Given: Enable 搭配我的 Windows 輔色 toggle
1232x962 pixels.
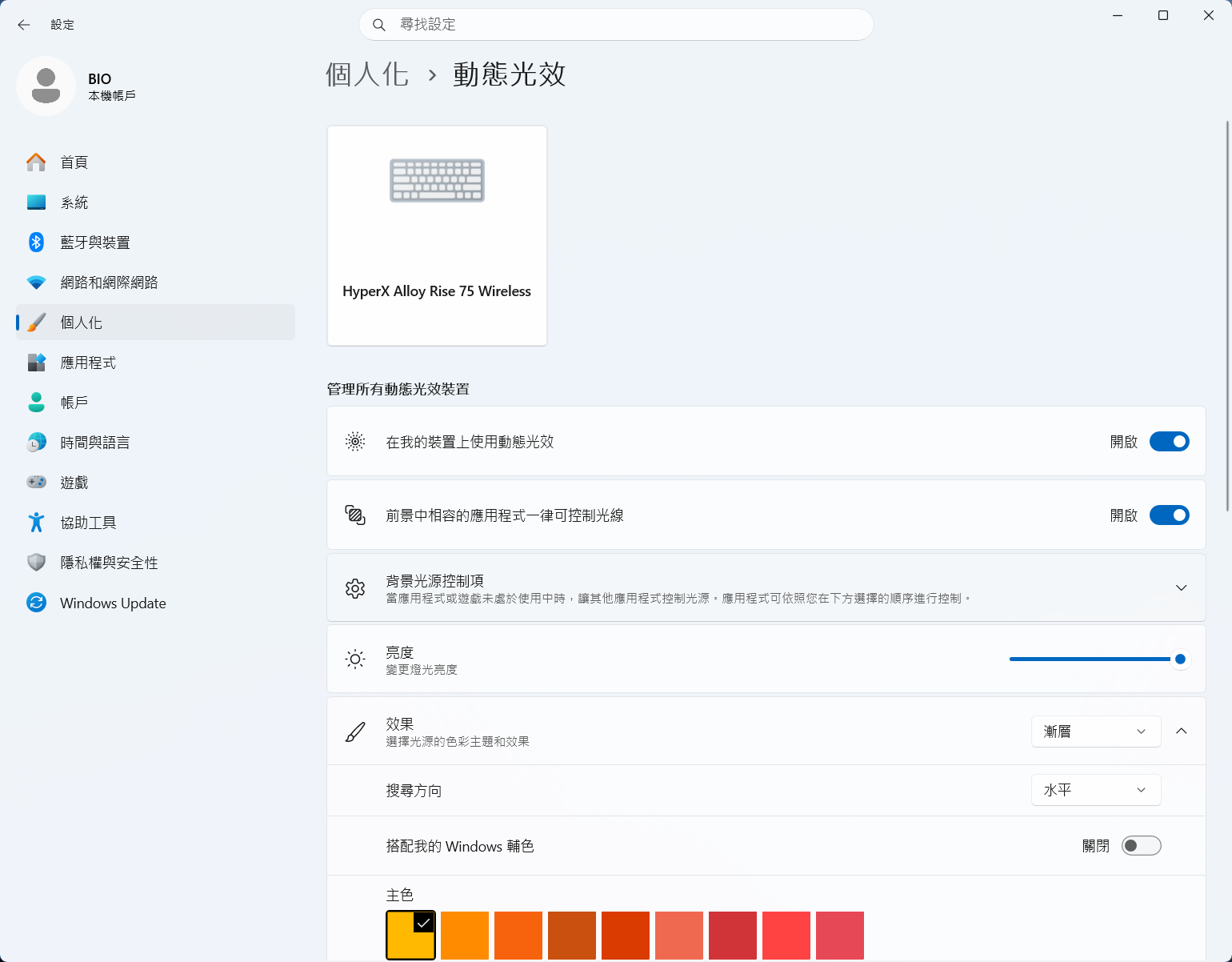Looking at the screenshot, I should 1141,846.
